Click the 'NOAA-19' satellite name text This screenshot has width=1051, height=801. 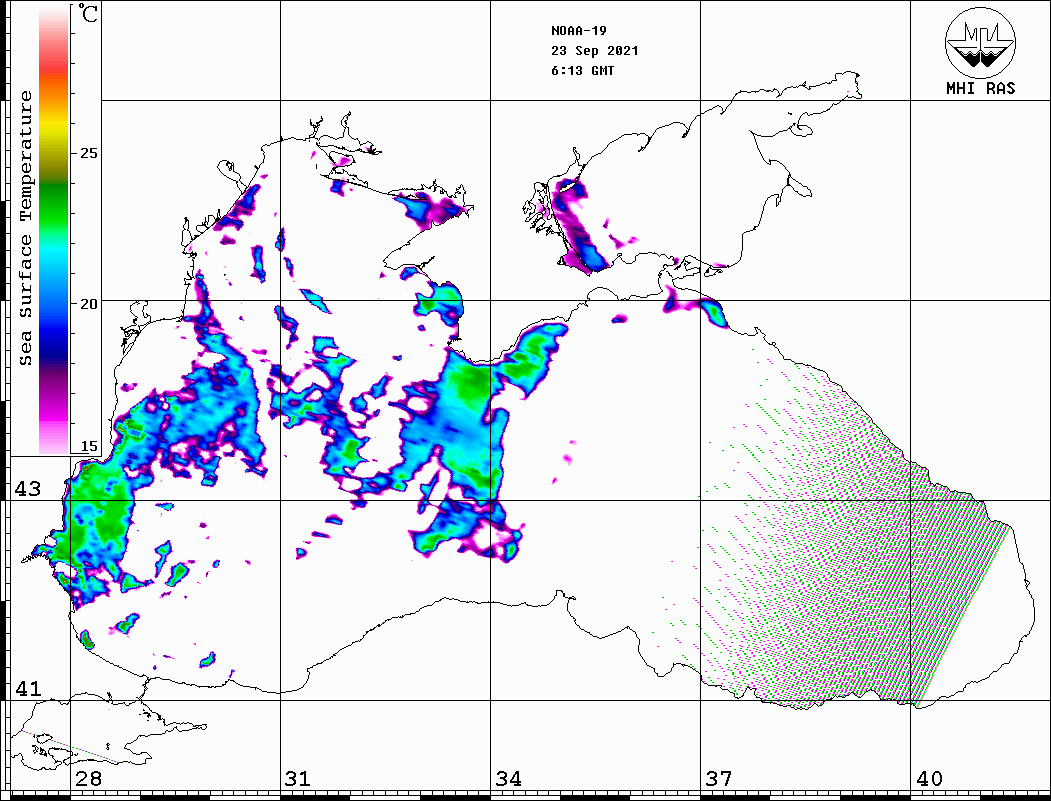[x=579, y=31]
